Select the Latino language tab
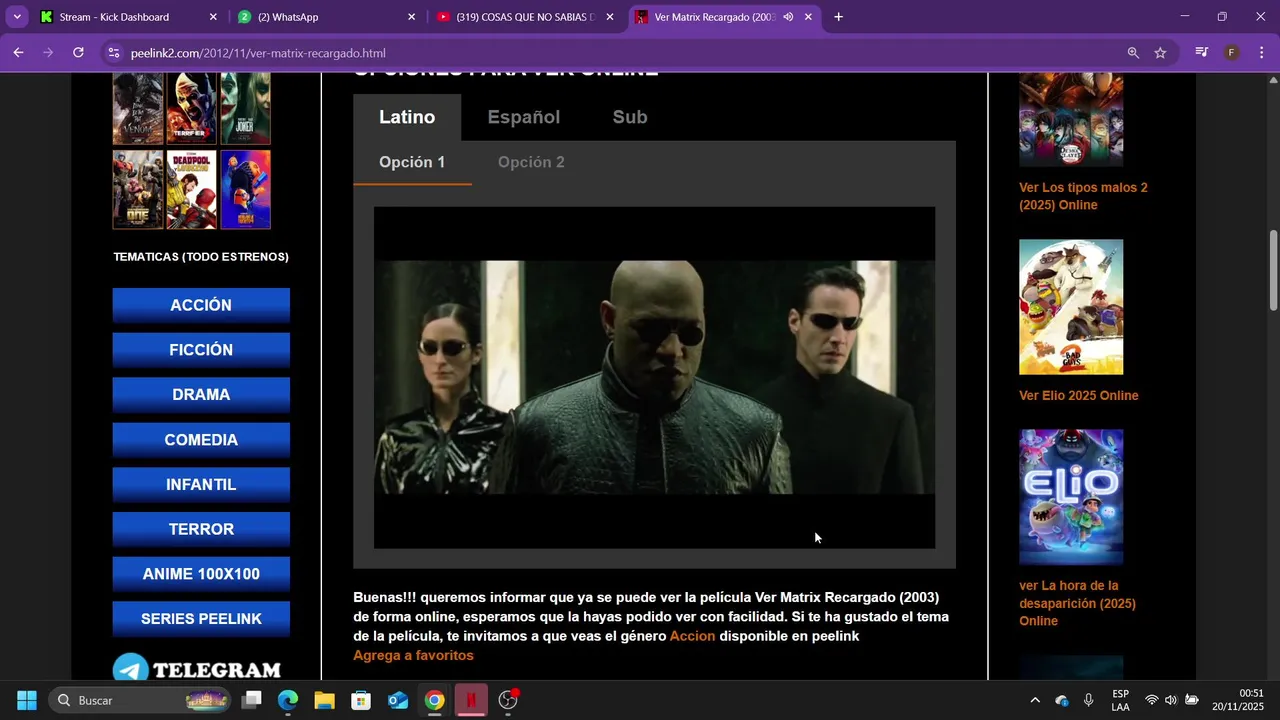Viewport: 1280px width, 720px height. click(x=407, y=117)
